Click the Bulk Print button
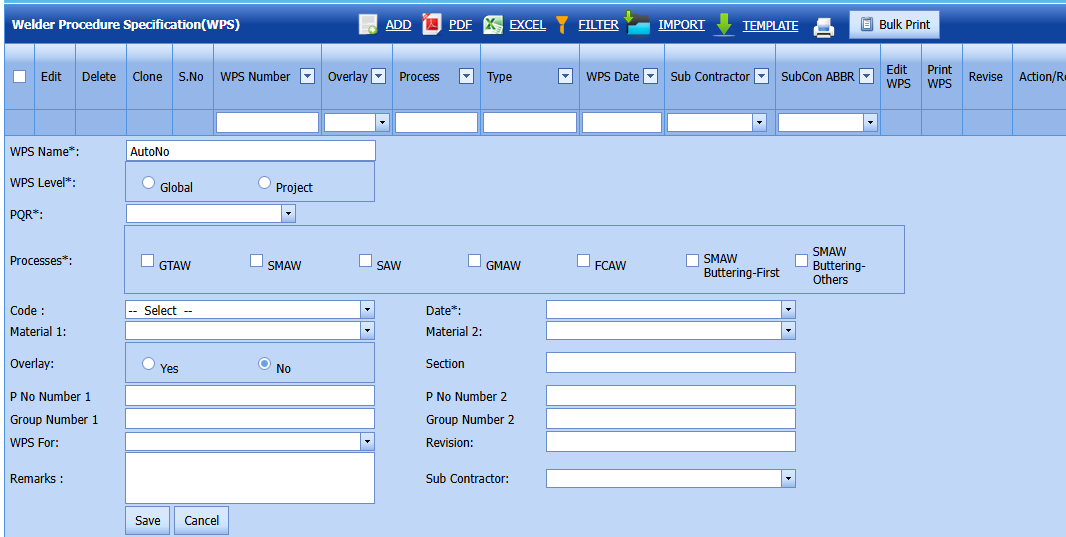Screen dimensions: 1066x537 [894, 25]
